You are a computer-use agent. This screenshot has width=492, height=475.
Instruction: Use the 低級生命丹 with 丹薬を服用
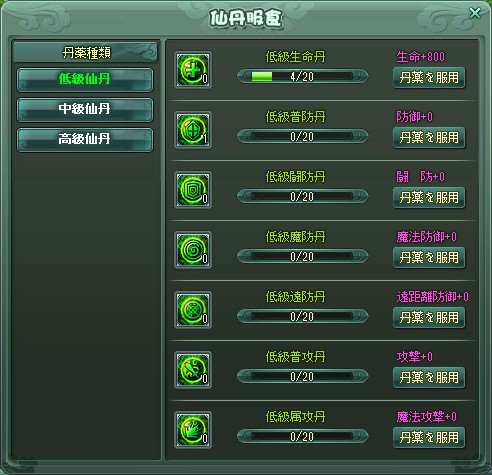point(429,78)
